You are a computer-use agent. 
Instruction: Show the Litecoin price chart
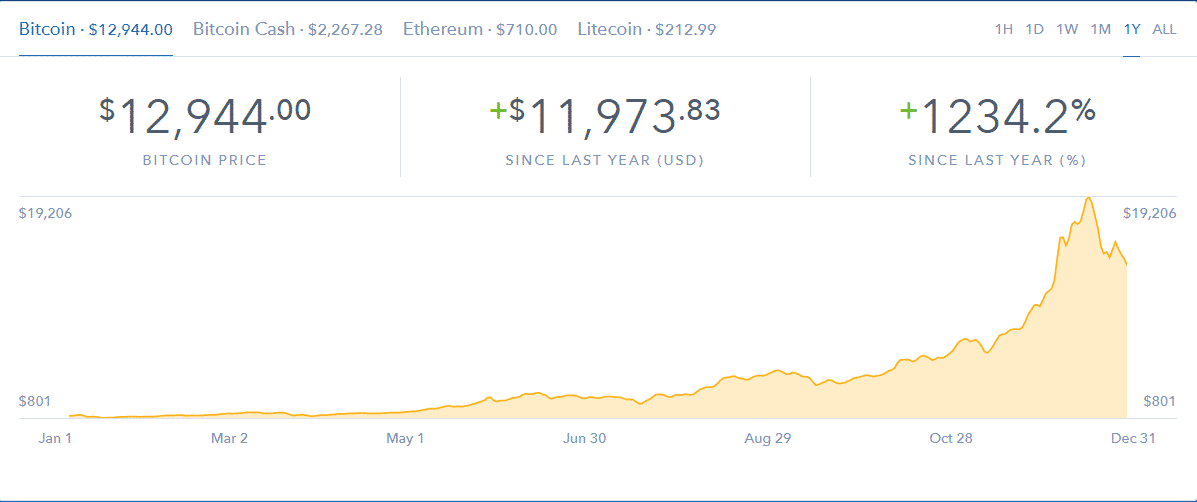pos(646,29)
